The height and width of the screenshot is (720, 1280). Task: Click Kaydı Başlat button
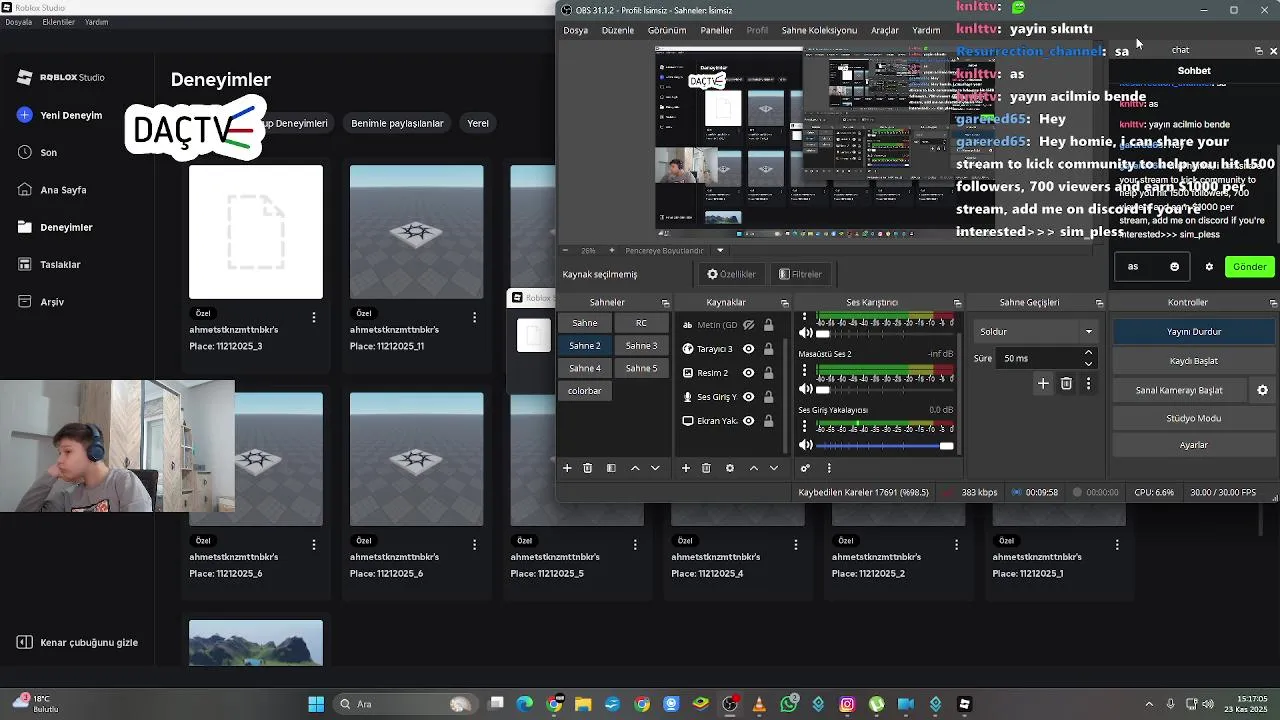coord(1194,361)
